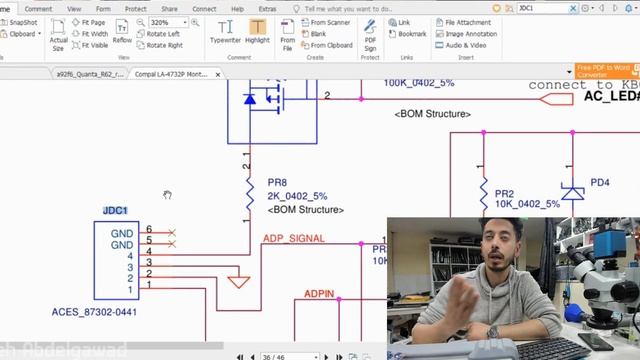Open the Connect ribbon tab
Image resolution: width=640 pixels, height=360 pixels.
coord(204,9)
